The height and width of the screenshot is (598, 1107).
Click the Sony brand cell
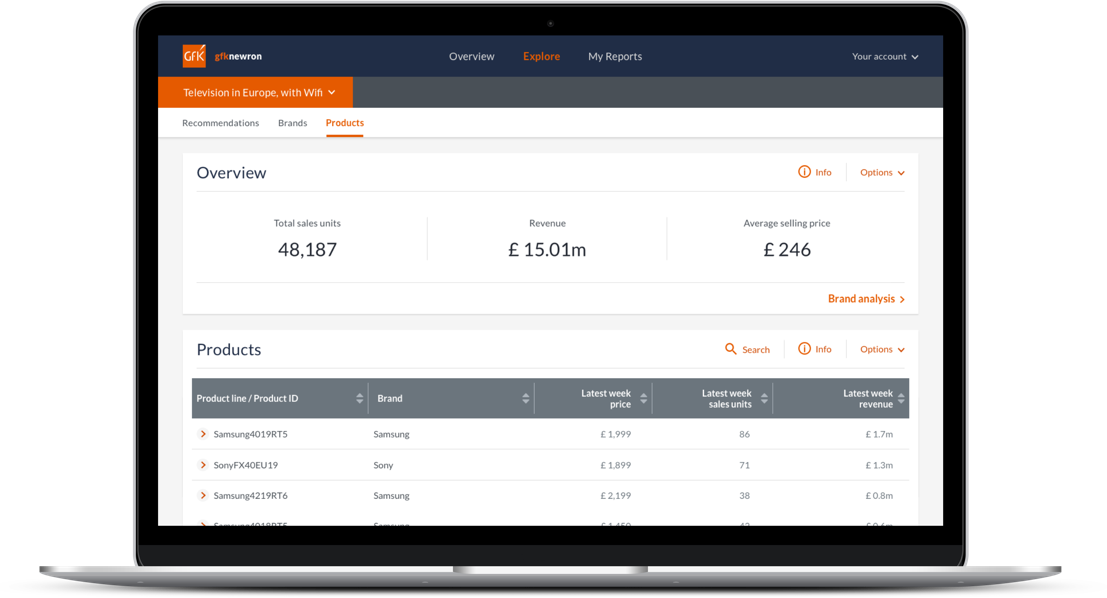[x=383, y=465]
